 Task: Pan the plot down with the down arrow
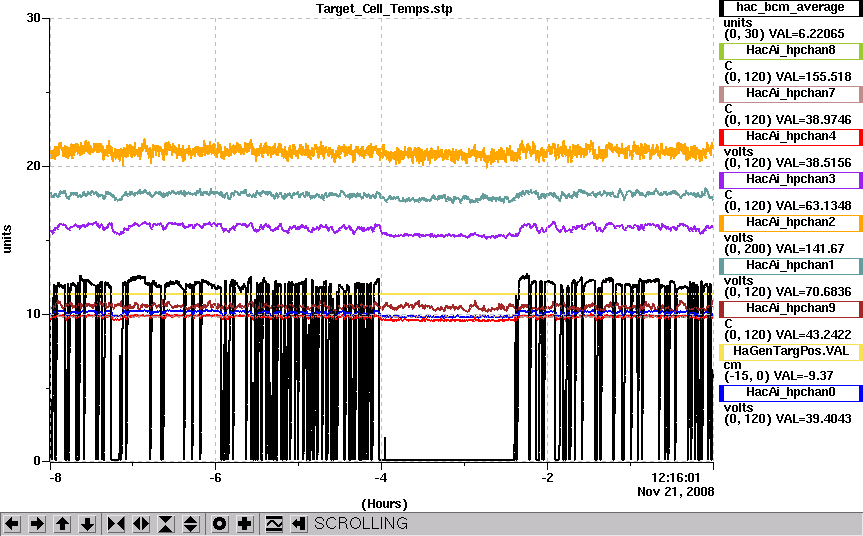pos(87,523)
